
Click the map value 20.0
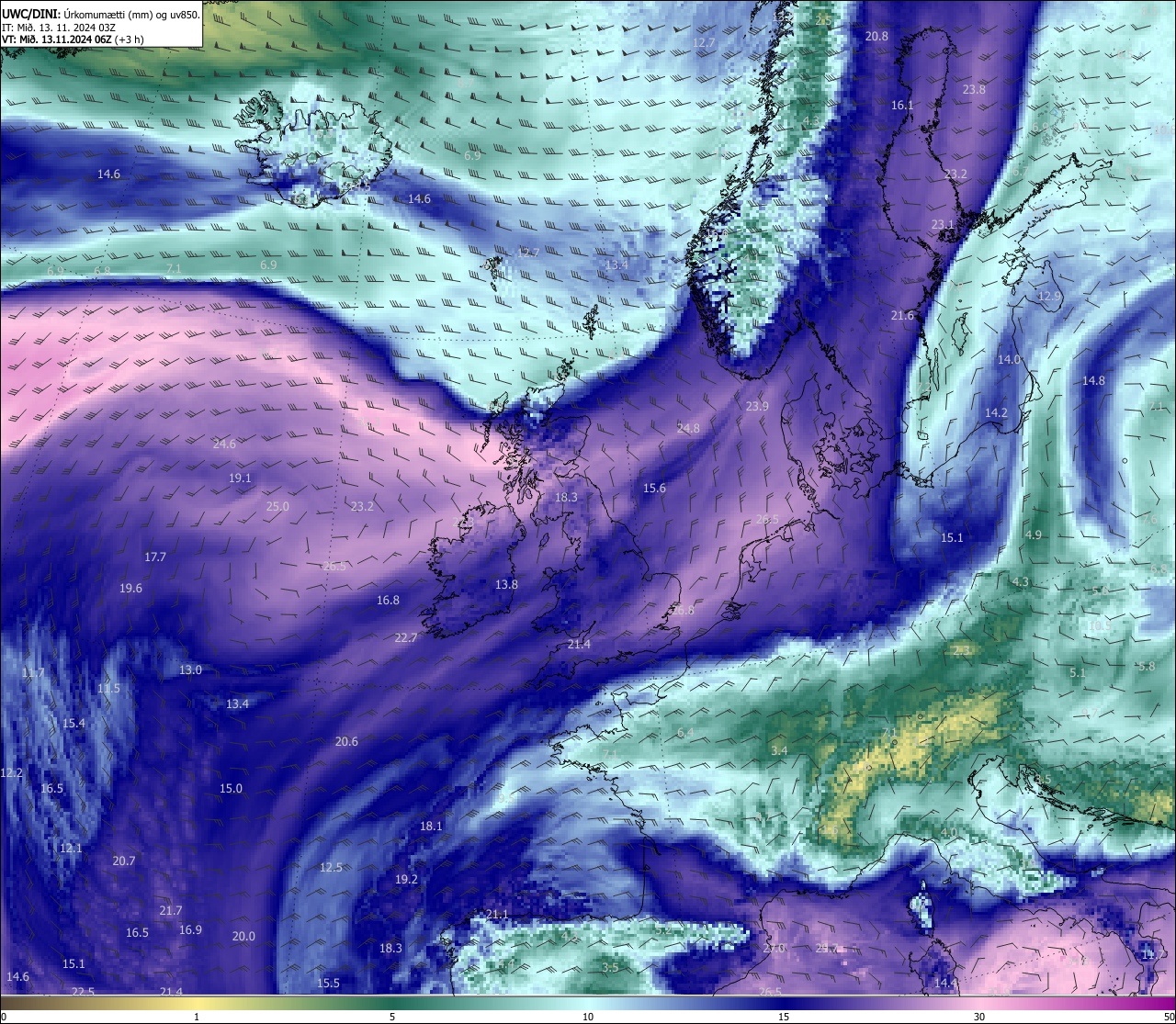click(243, 937)
